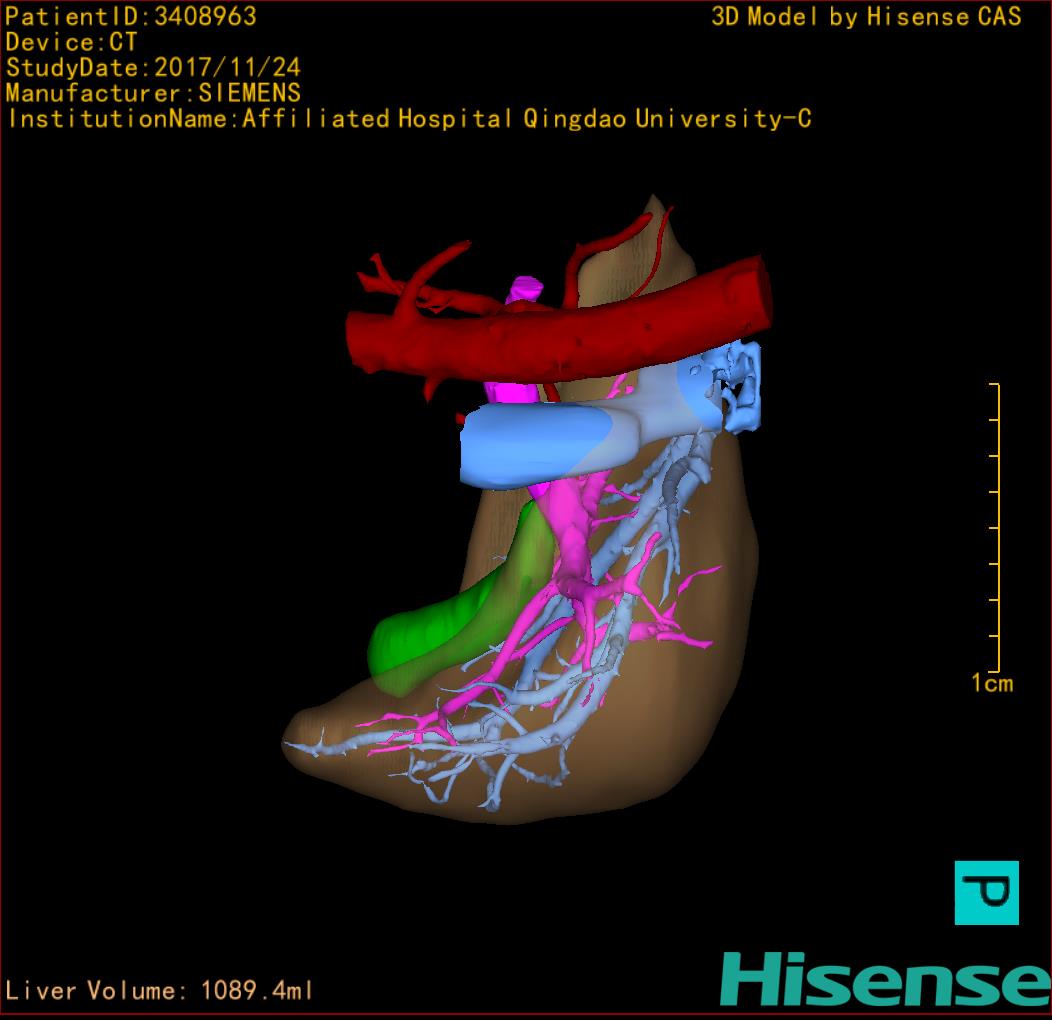Click the InstitutionName text line
Viewport: 1052px width, 1020px height.
[408, 119]
